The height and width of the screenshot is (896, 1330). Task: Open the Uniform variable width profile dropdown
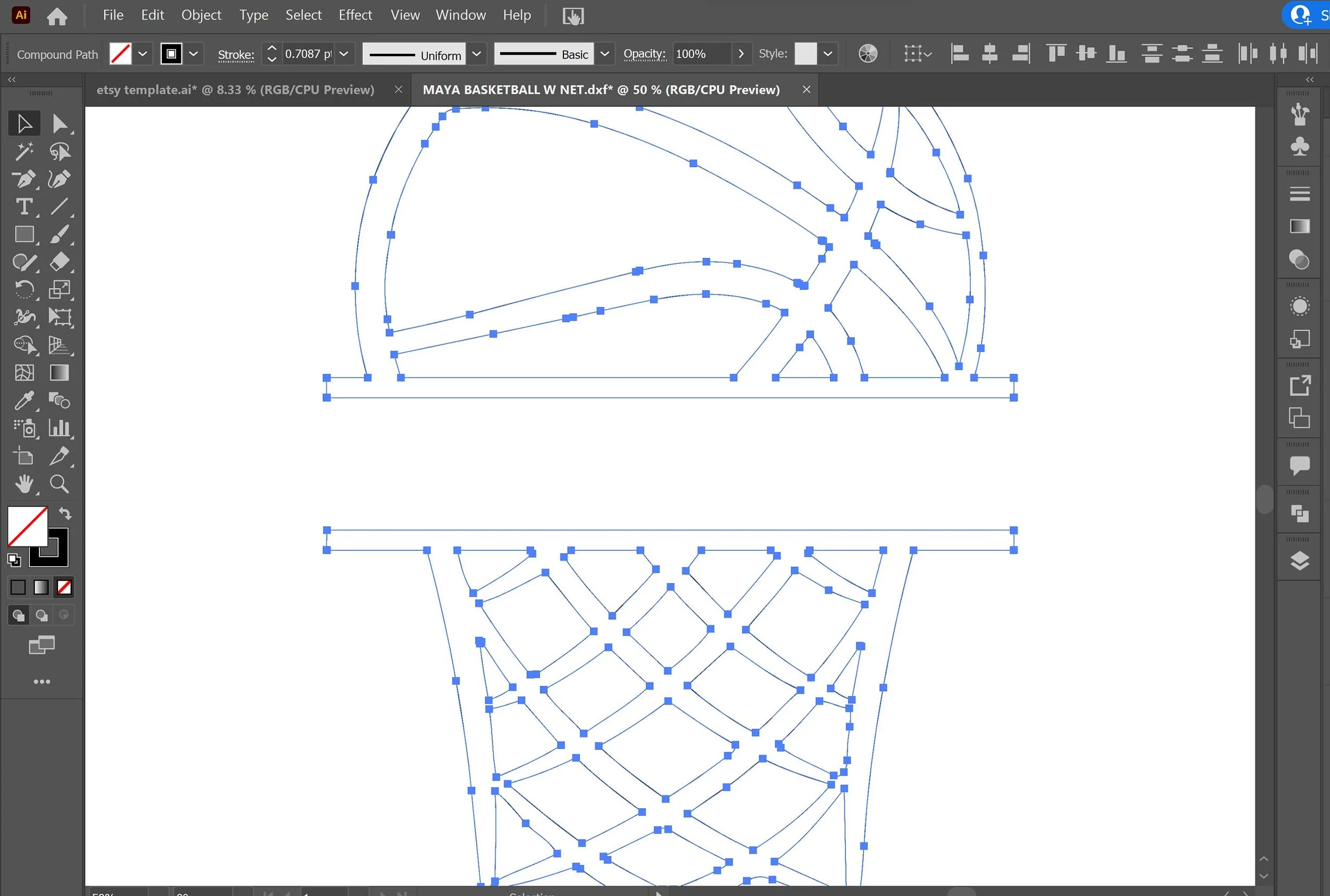click(476, 54)
